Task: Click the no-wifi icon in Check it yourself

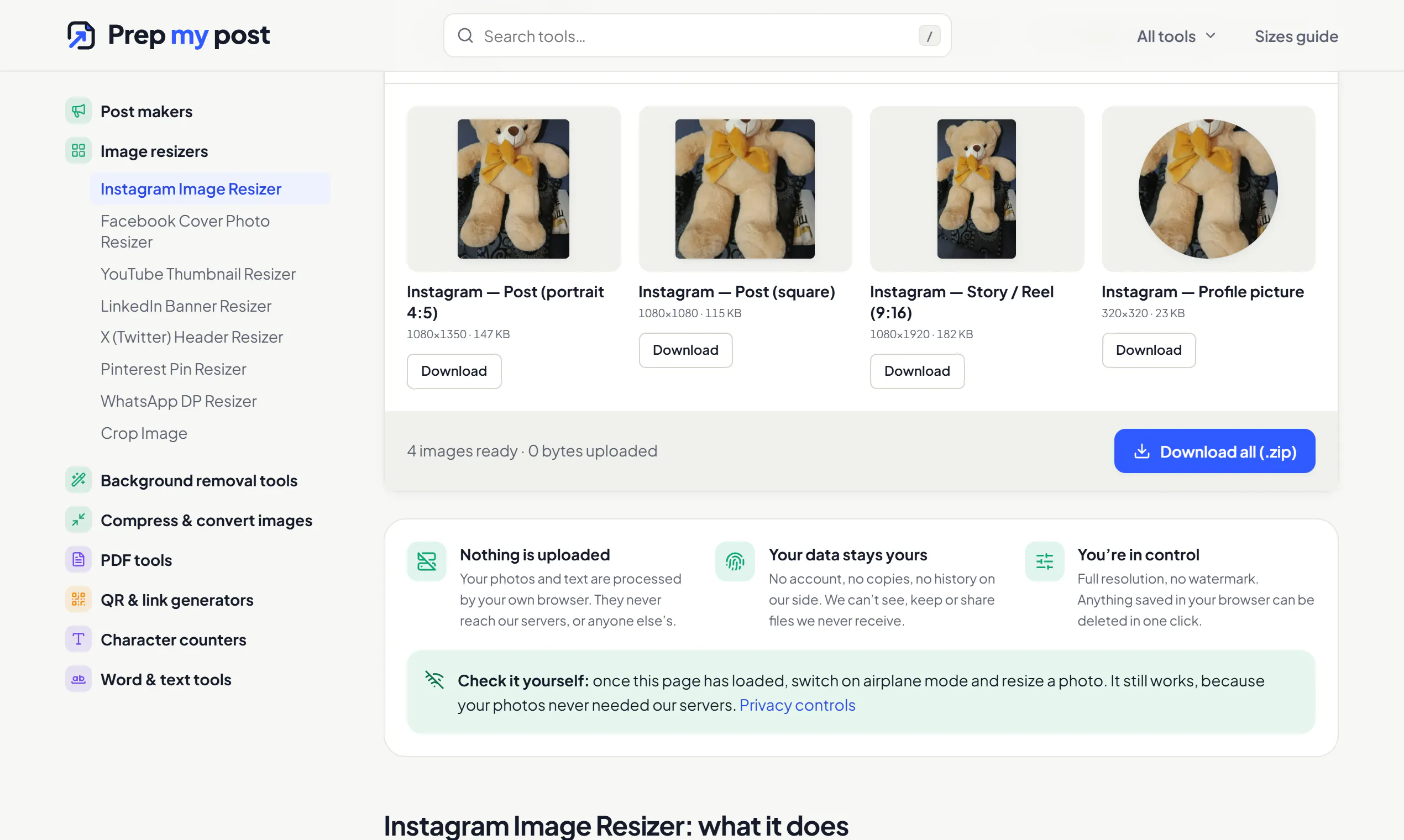Action: 434,679
